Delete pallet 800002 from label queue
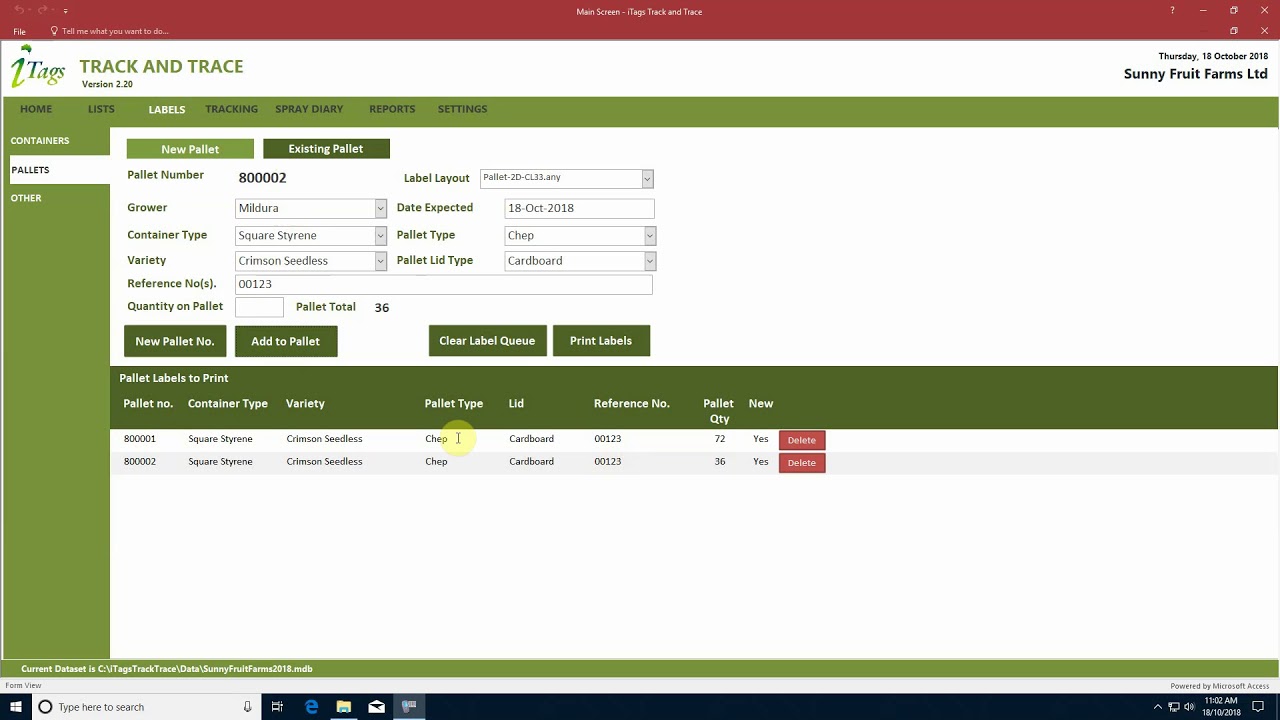Image resolution: width=1280 pixels, height=720 pixels. click(x=802, y=463)
